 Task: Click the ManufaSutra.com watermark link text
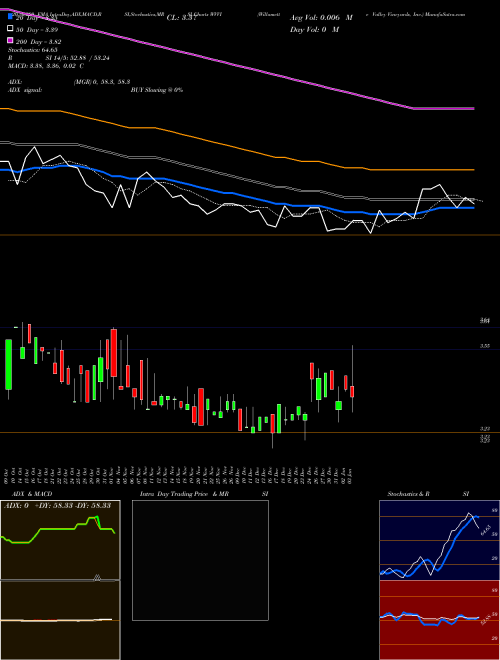(x=445, y=14)
